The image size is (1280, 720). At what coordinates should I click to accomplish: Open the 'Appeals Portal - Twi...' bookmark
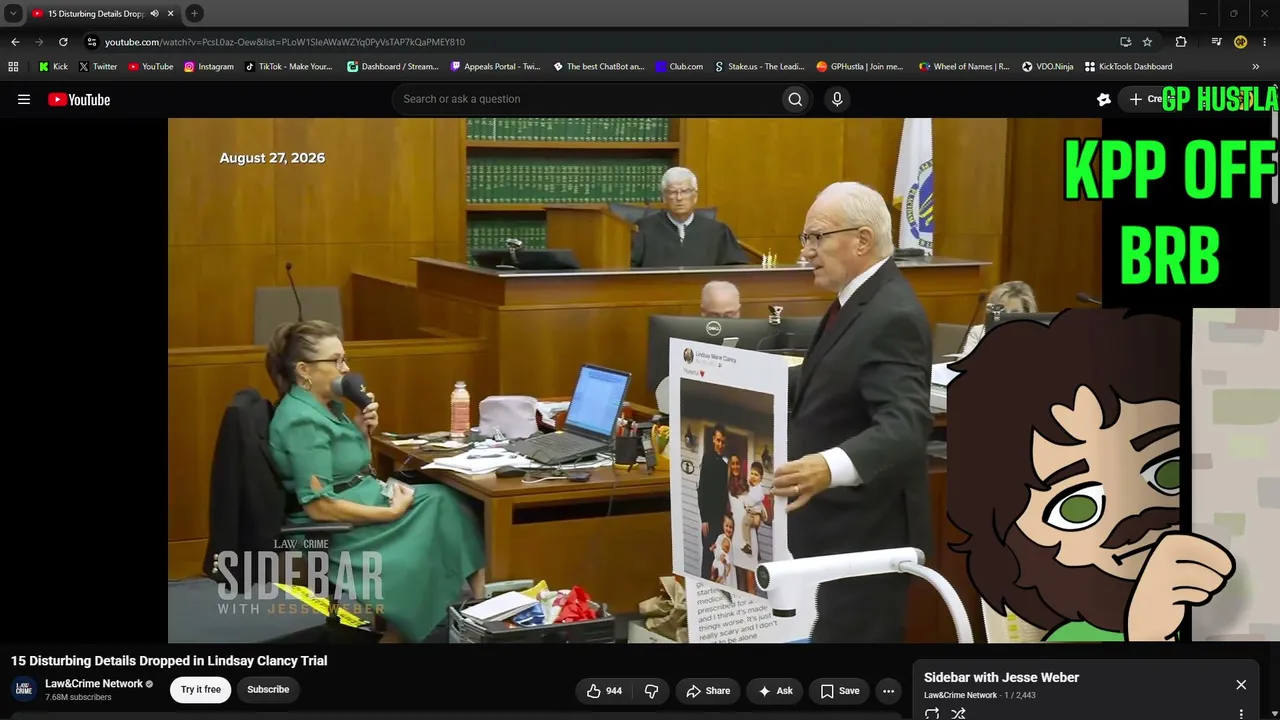tap(495, 67)
